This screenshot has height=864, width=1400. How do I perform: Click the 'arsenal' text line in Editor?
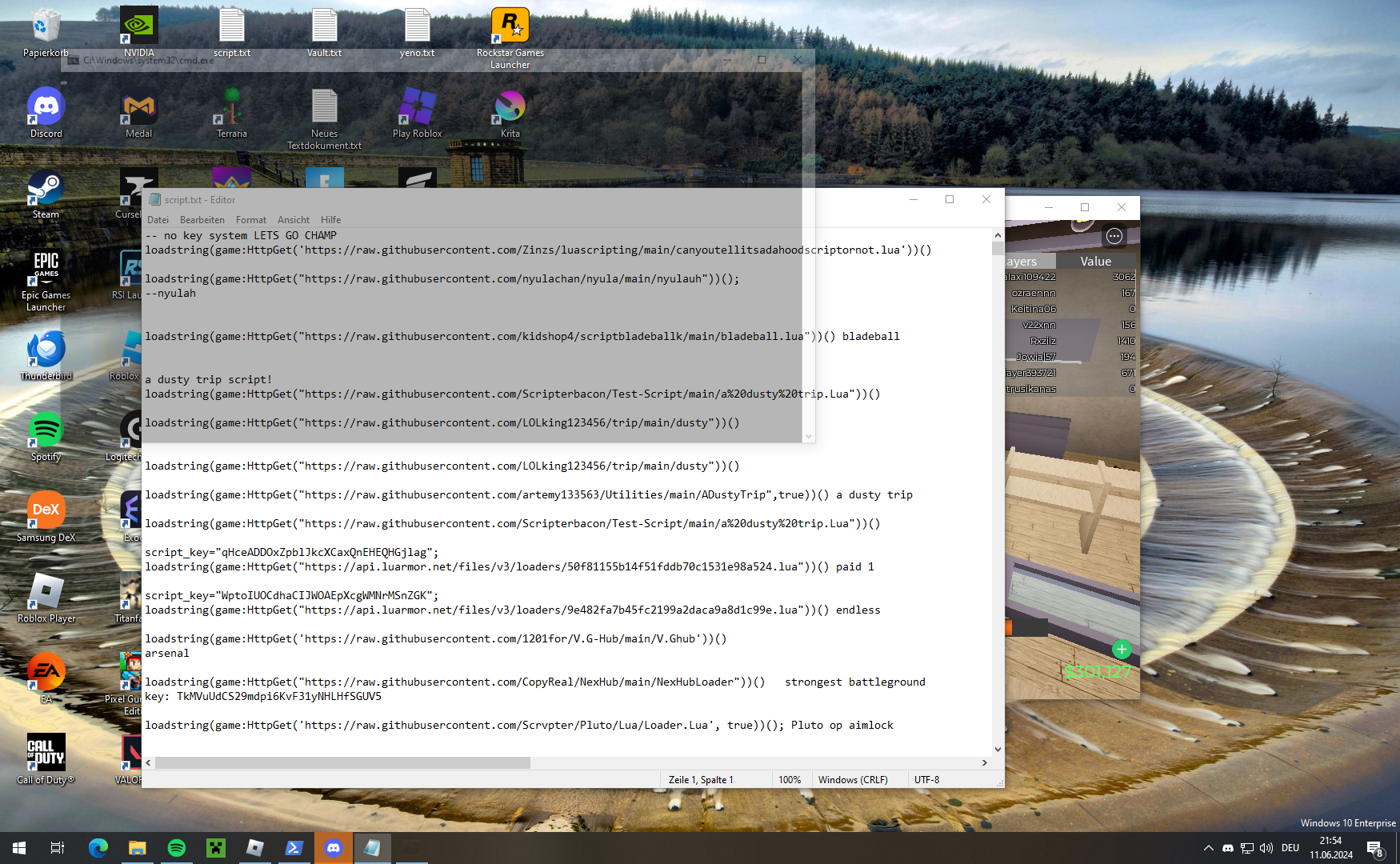(x=167, y=654)
